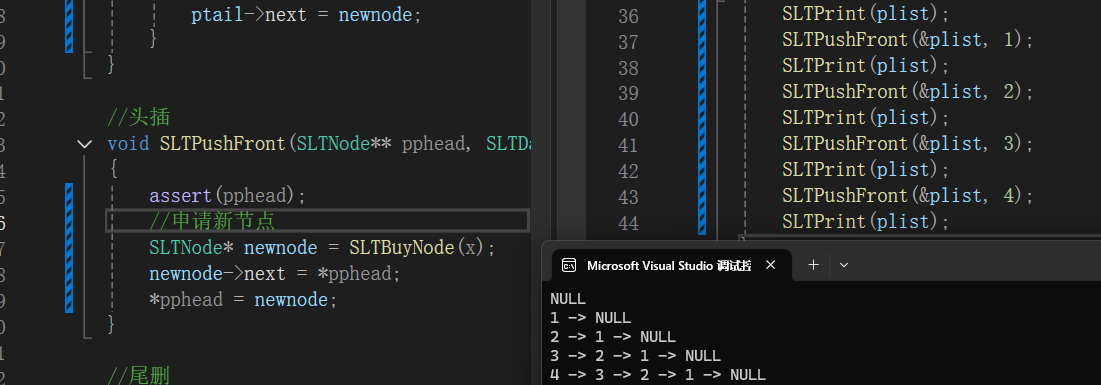Click the comment '//头插'
The width and height of the screenshot is (1101, 385).
138,117
